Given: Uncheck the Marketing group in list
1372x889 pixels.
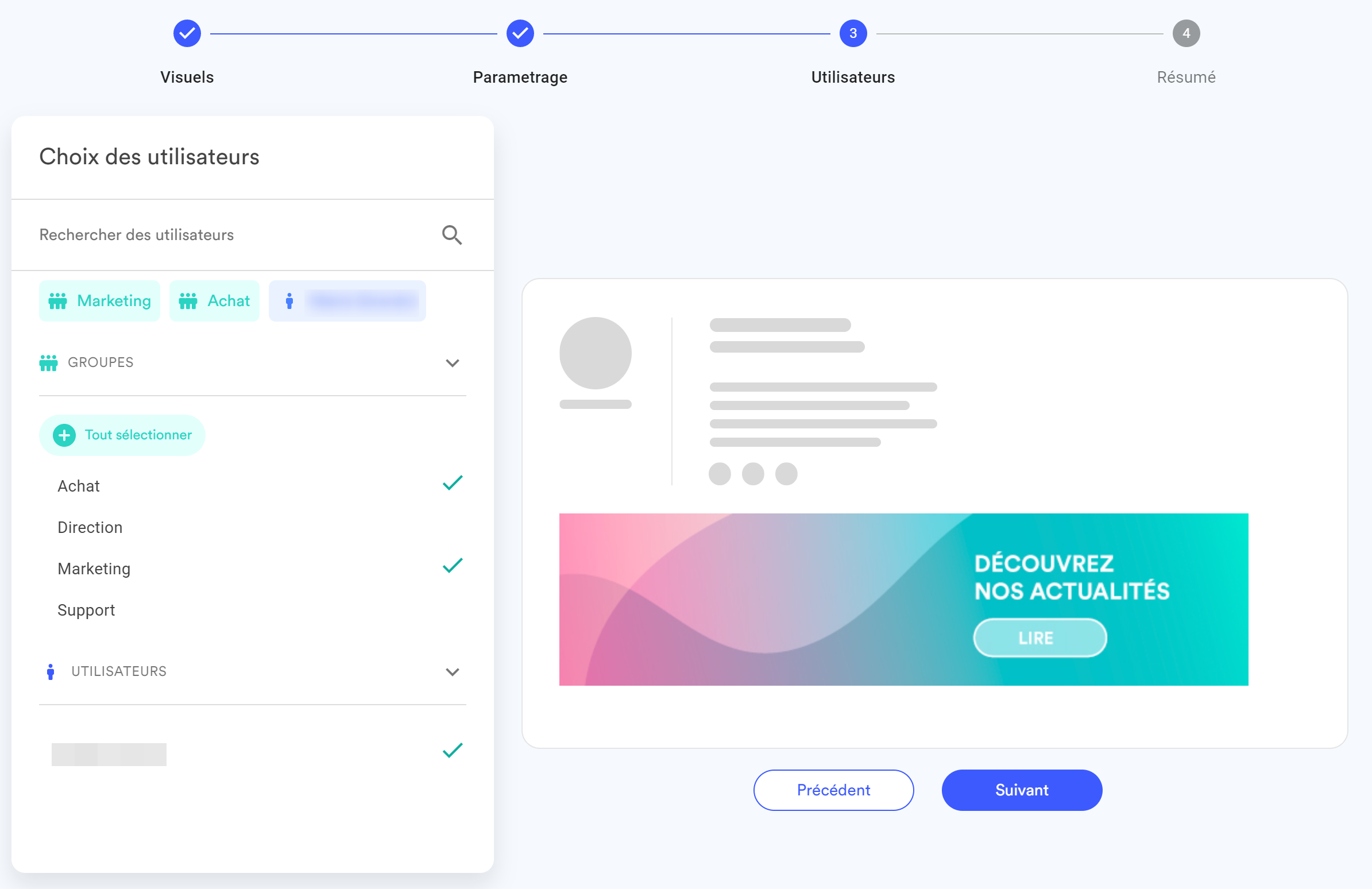Looking at the screenshot, I should point(453,566).
